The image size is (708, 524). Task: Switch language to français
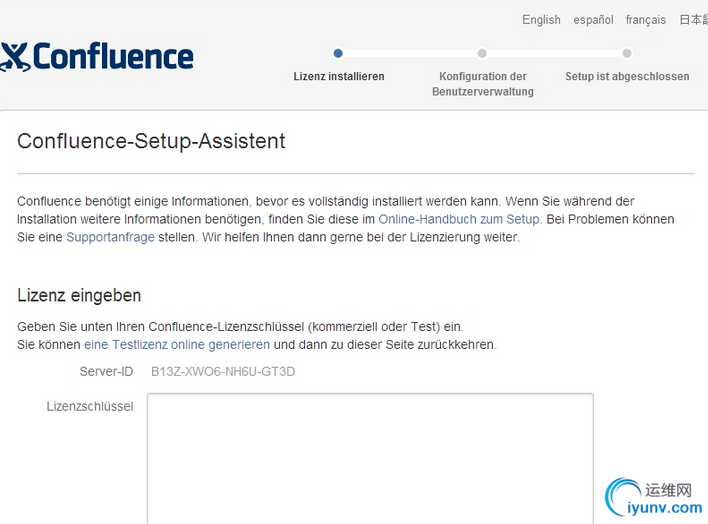[x=646, y=20]
